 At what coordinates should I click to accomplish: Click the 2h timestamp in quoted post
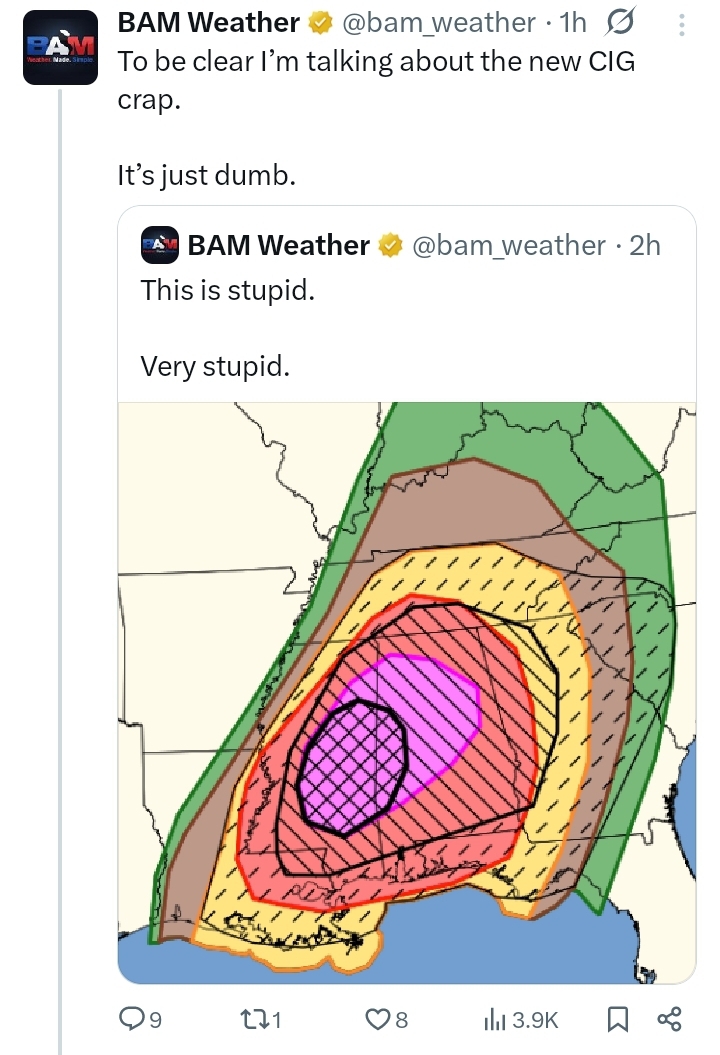[x=645, y=245]
